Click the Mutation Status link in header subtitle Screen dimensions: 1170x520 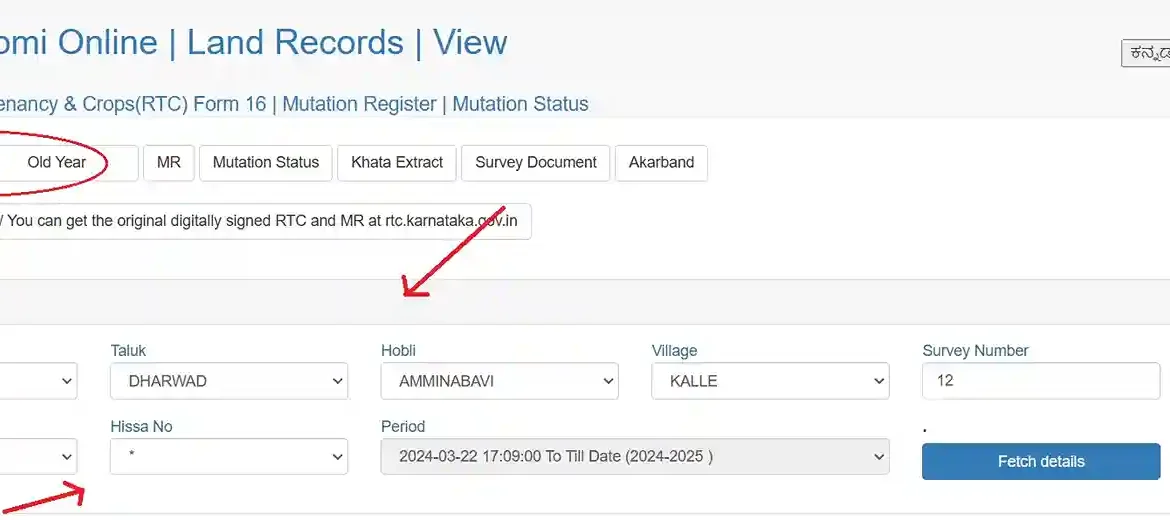[x=520, y=104]
